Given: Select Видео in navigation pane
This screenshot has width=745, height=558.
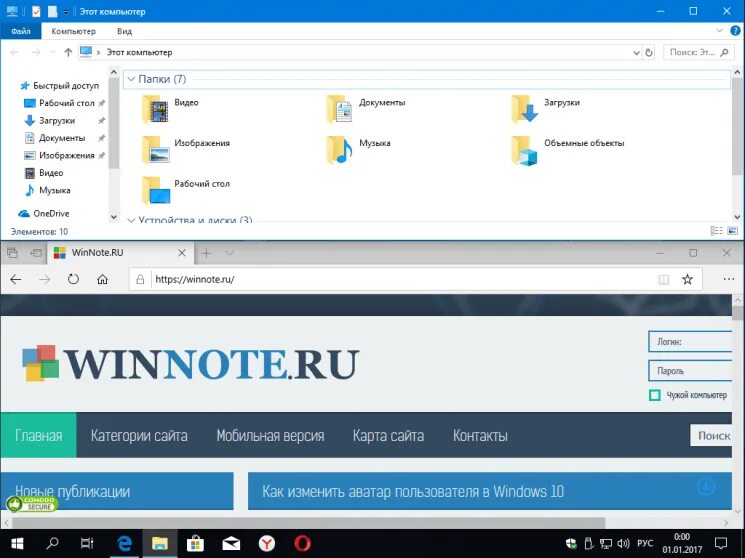Looking at the screenshot, I should pyautogui.click(x=44, y=173).
